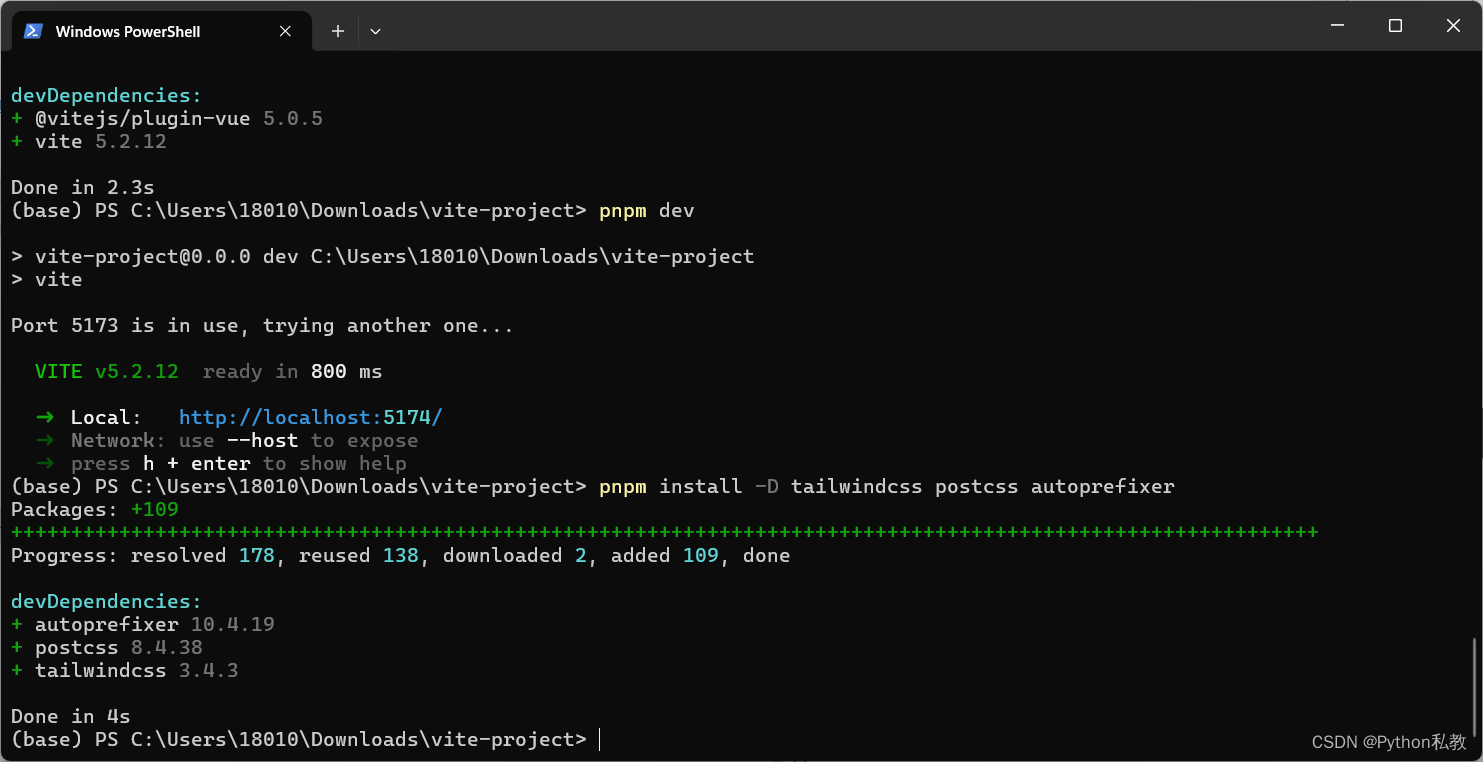Screen dimensions: 1483x762
Task: Click the PowerShell icon in the tab
Action: (33, 31)
